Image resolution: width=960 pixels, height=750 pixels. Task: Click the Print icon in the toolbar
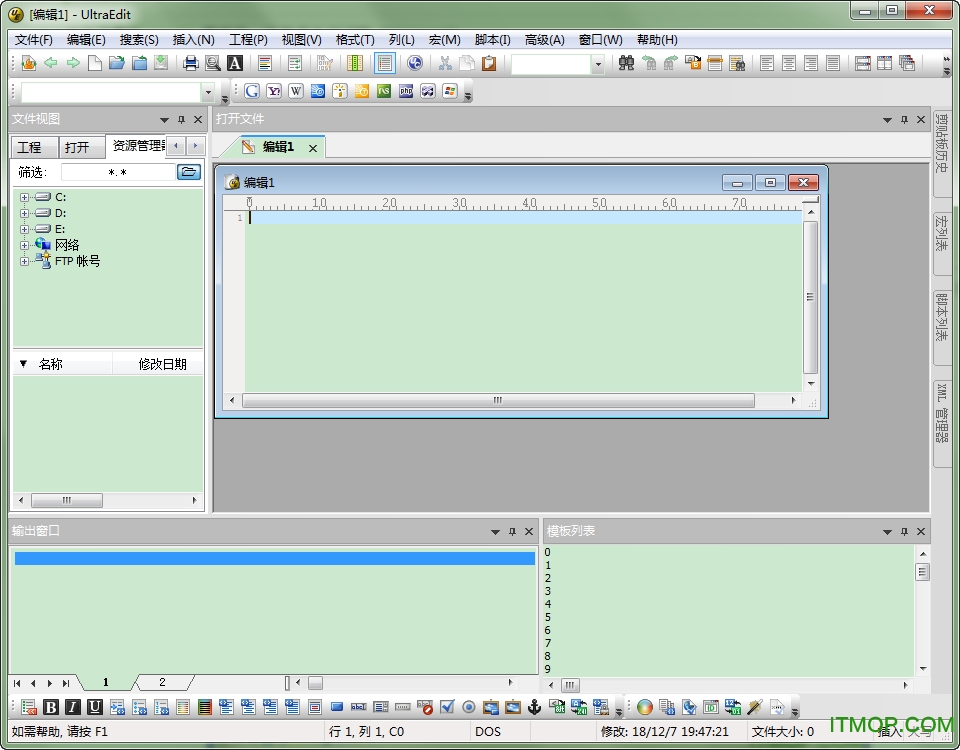click(190, 63)
